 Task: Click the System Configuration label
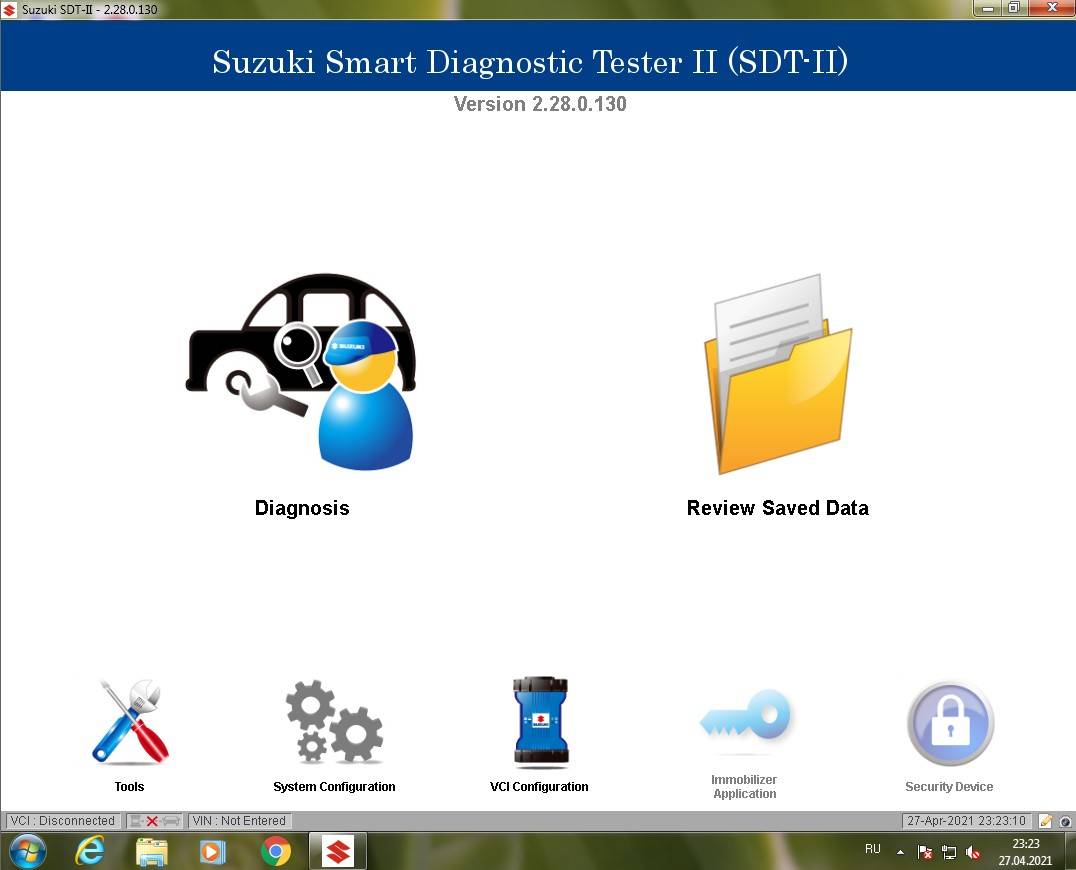coord(334,786)
